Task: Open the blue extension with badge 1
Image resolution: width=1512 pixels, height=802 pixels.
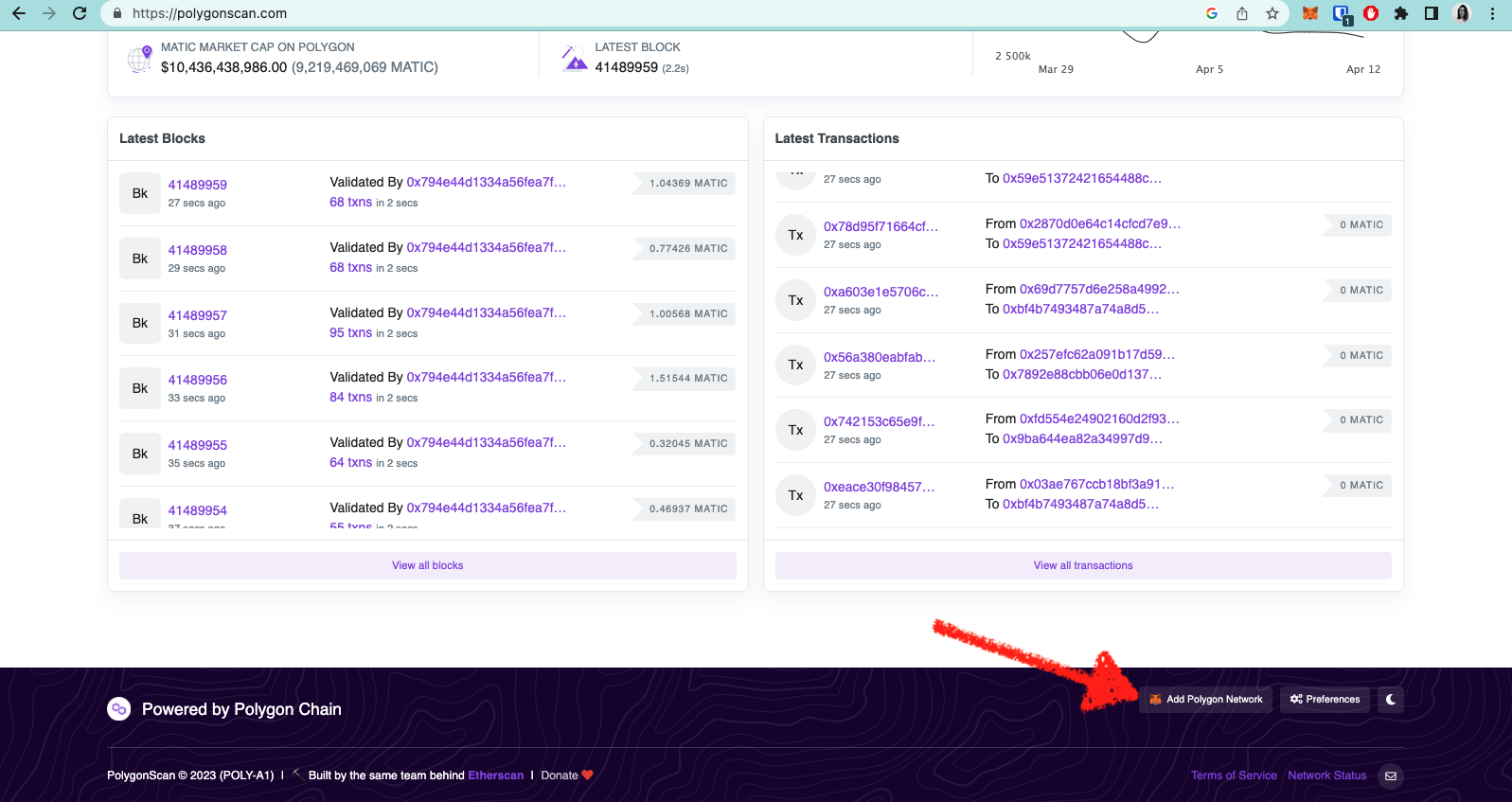Action: pos(1342,13)
